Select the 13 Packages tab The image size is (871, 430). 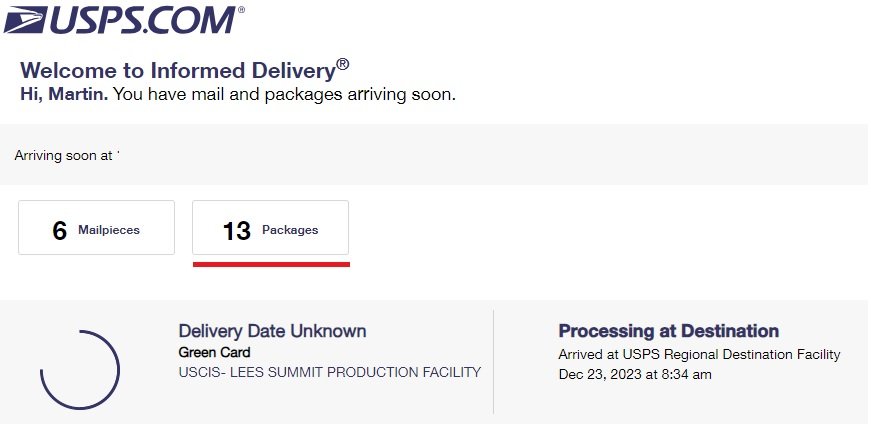(270, 229)
